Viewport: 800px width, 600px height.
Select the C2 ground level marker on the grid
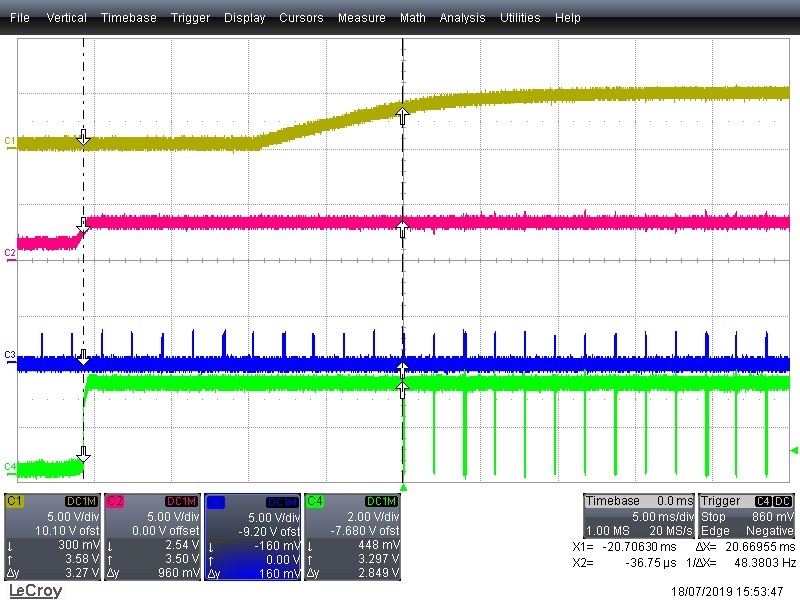click(10, 254)
